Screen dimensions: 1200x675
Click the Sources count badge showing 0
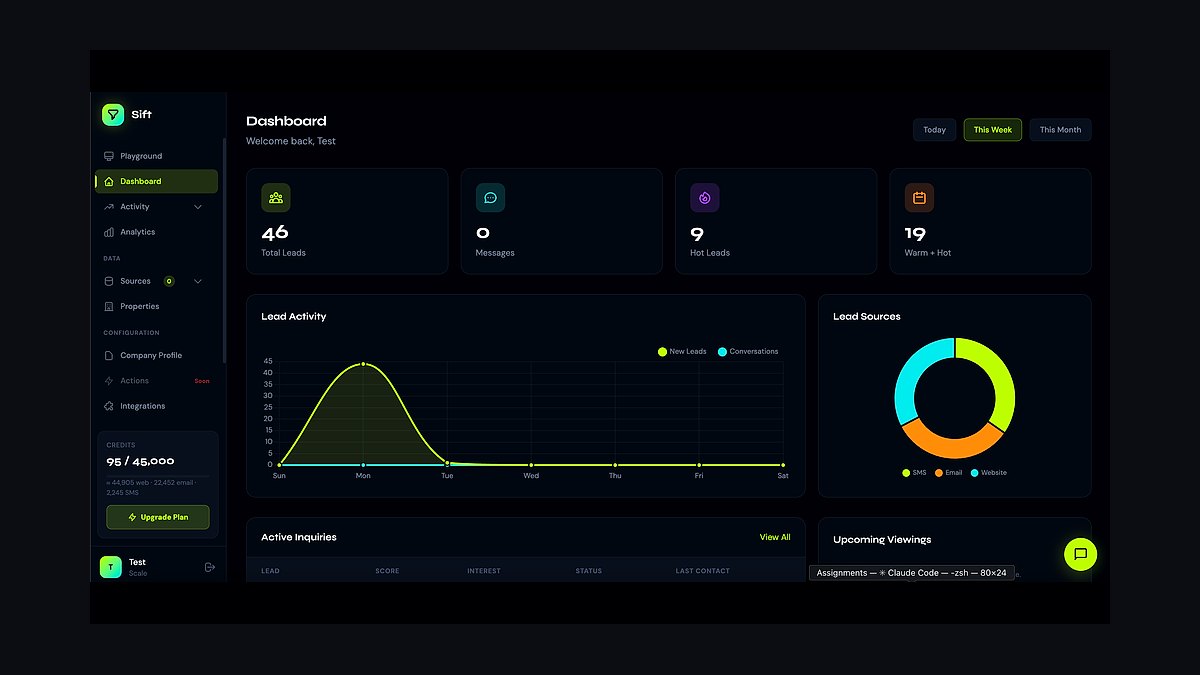click(169, 281)
